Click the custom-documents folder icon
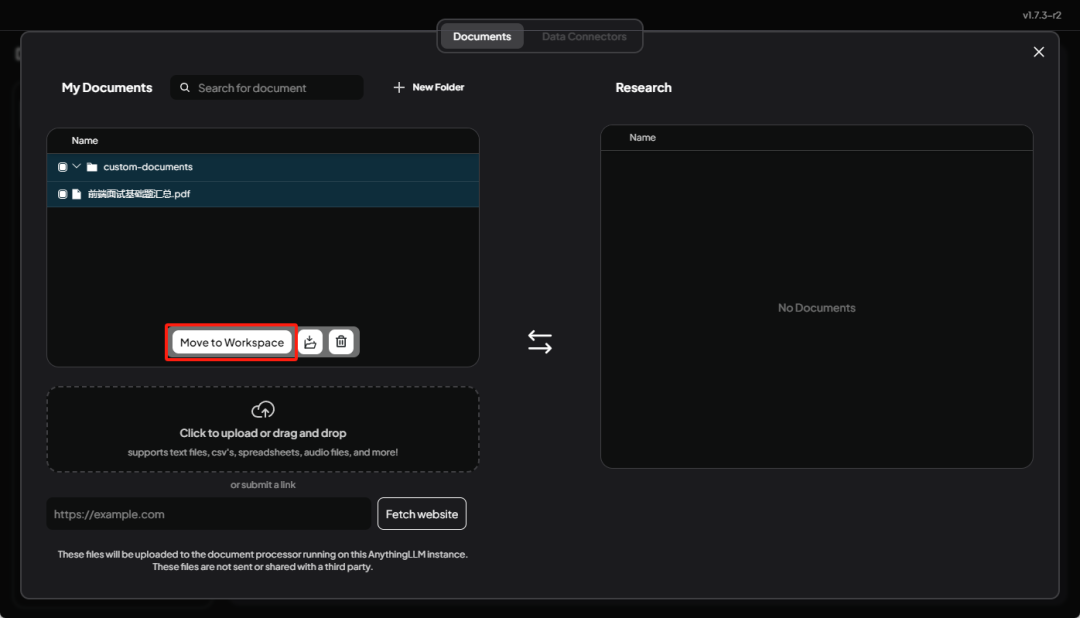The width and height of the screenshot is (1080, 618). click(x=92, y=167)
